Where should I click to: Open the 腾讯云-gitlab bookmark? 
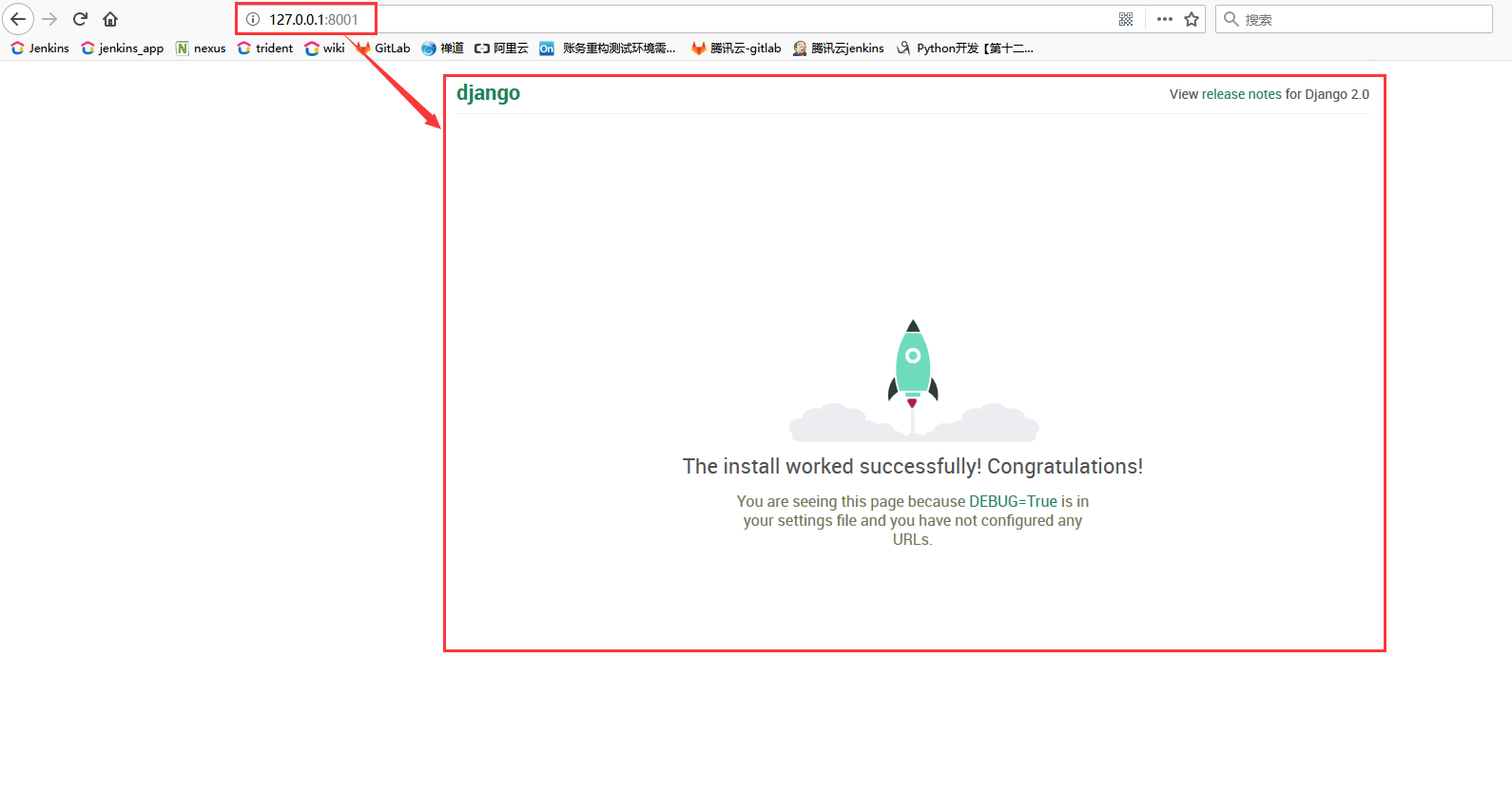point(736,48)
